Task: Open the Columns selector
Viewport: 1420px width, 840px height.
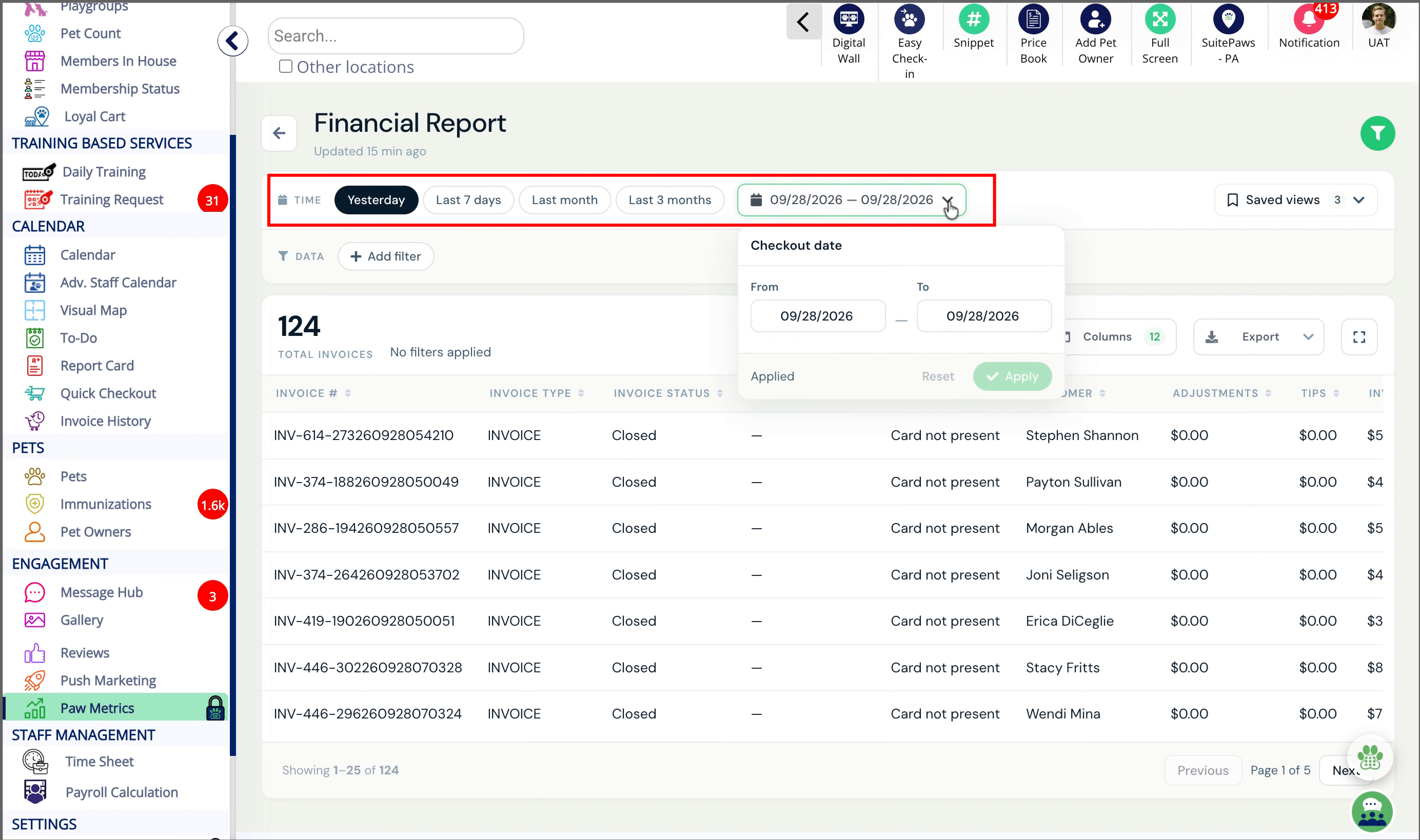Action: coord(1118,337)
